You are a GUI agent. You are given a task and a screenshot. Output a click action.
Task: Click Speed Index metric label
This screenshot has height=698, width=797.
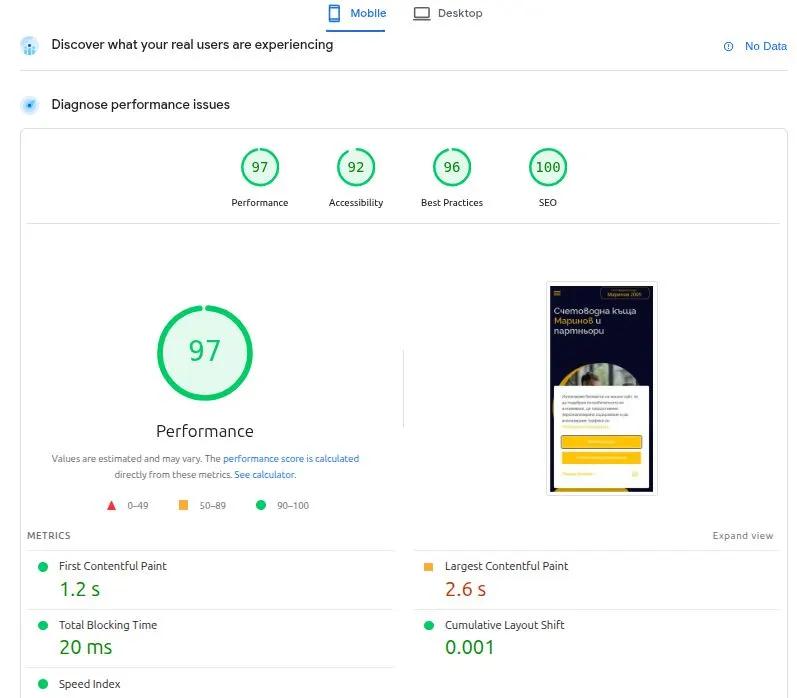[x=89, y=684]
